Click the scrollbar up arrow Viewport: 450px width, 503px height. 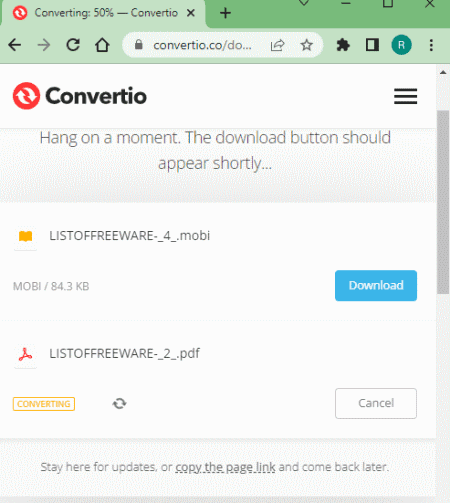pyautogui.click(x=443, y=72)
